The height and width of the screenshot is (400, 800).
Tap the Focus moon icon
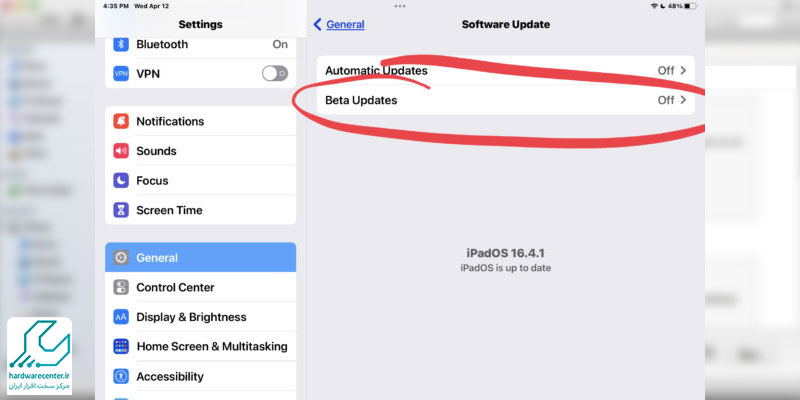[121, 181]
